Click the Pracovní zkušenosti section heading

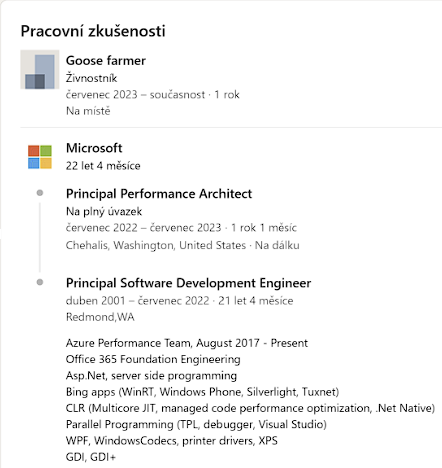pyautogui.click(x=93, y=31)
